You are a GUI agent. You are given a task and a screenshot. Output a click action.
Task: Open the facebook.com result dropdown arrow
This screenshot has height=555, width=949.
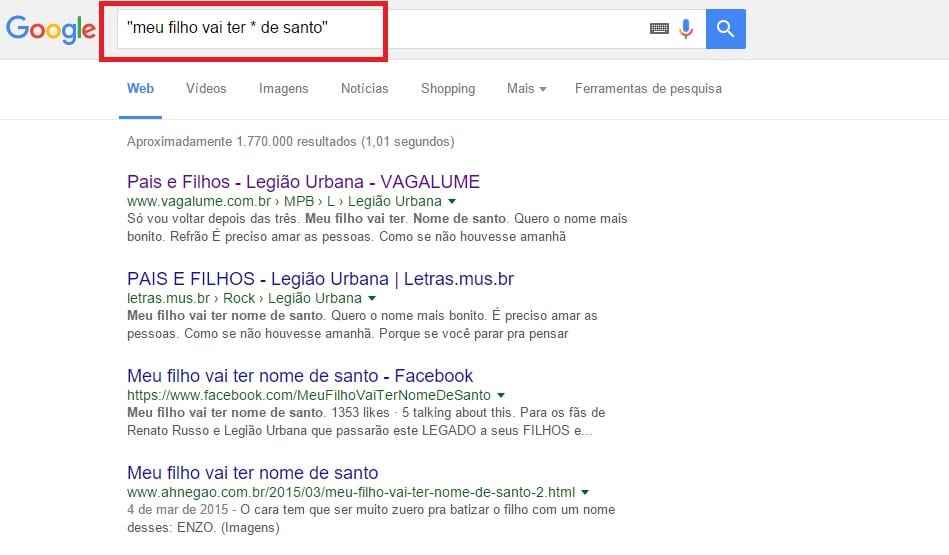tap(501, 395)
